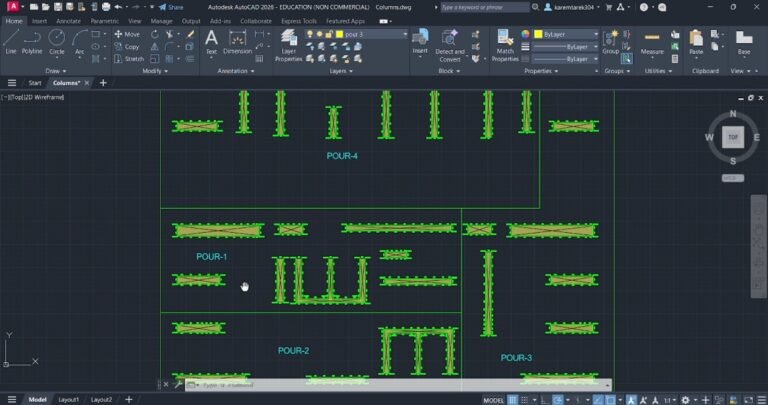Toggle object snap in status bar
The width and height of the screenshot is (768, 405).
click(611, 400)
